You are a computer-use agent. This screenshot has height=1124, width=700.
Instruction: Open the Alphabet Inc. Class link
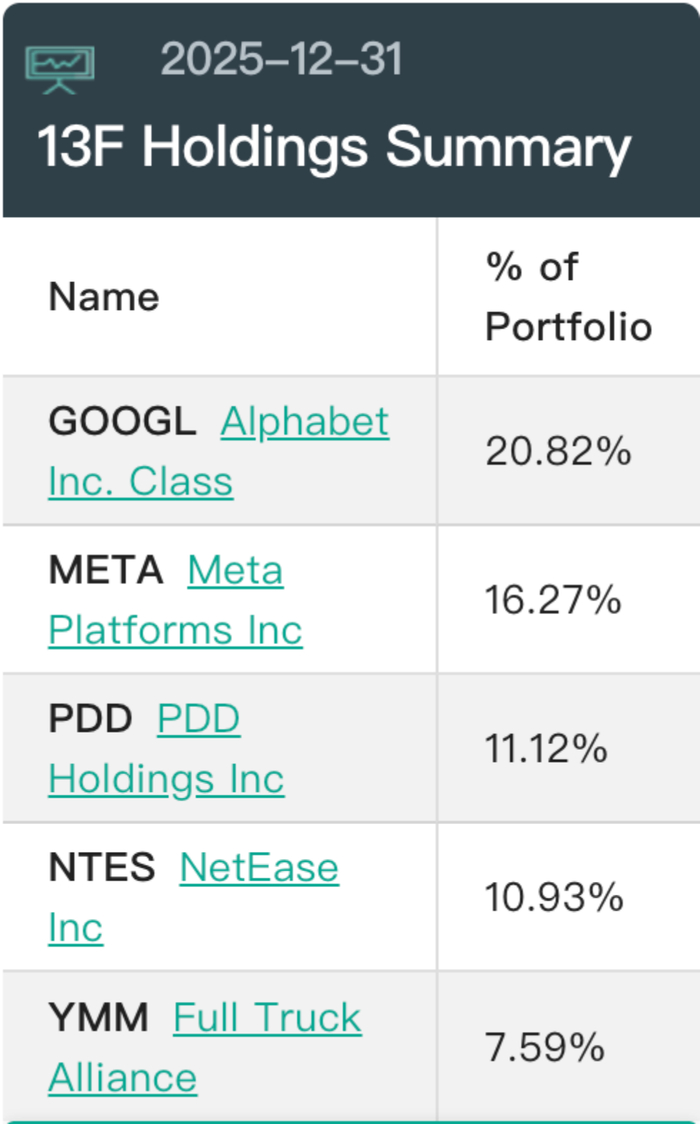click(304, 422)
